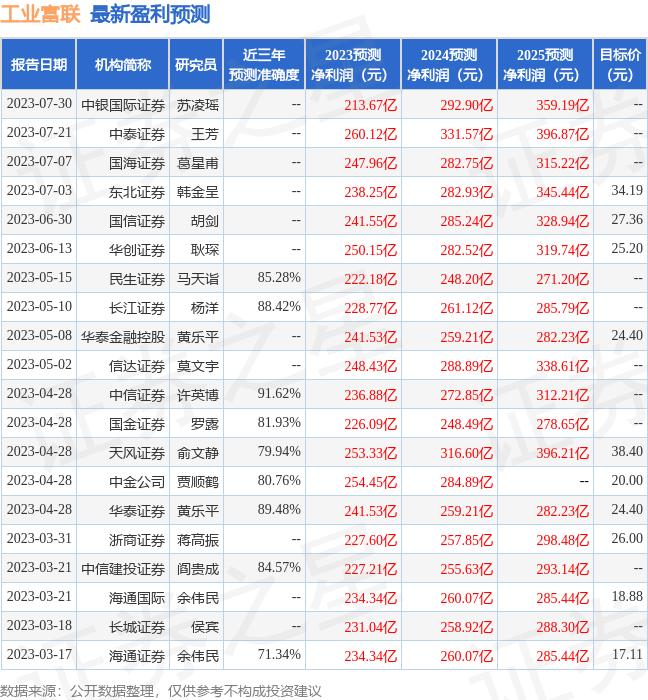The width and height of the screenshot is (648, 700).
Task: Click the 最新盈利预测 heading
Action: [x=150, y=15]
